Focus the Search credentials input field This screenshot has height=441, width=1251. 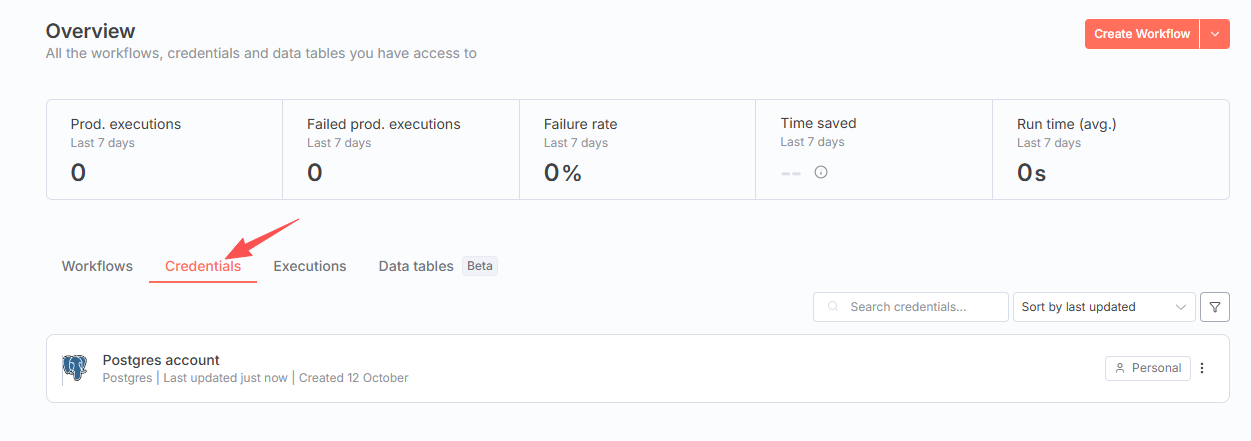pyautogui.click(x=920, y=307)
